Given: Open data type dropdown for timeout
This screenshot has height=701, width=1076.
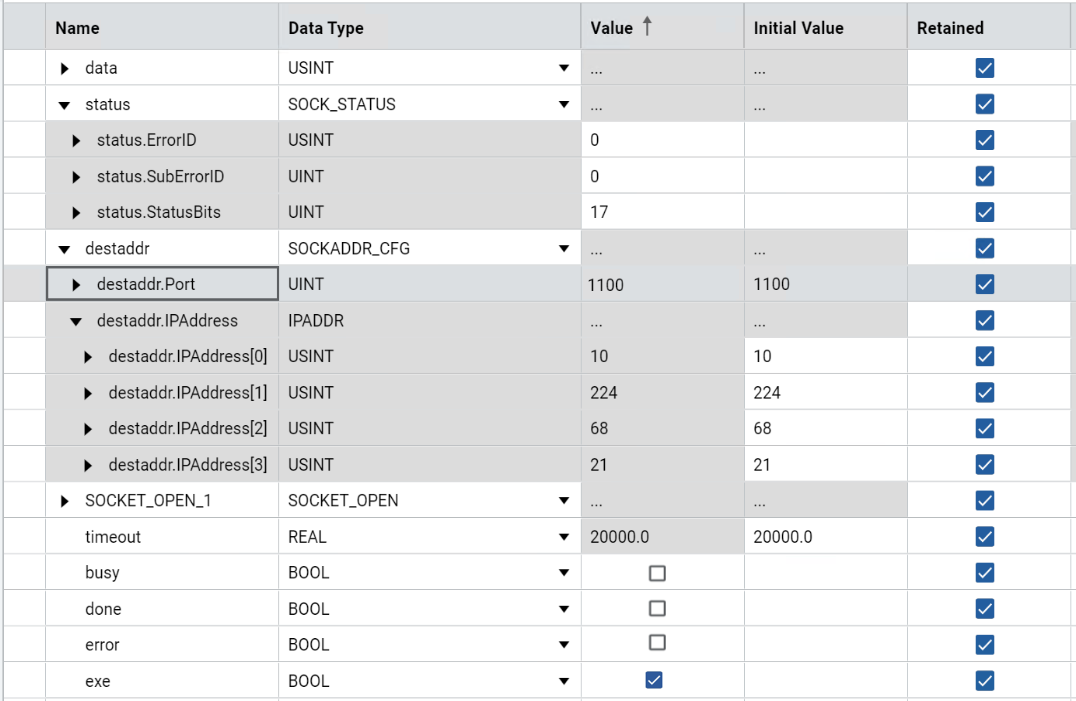Looking at the screenshot, I should coord(563,537).
